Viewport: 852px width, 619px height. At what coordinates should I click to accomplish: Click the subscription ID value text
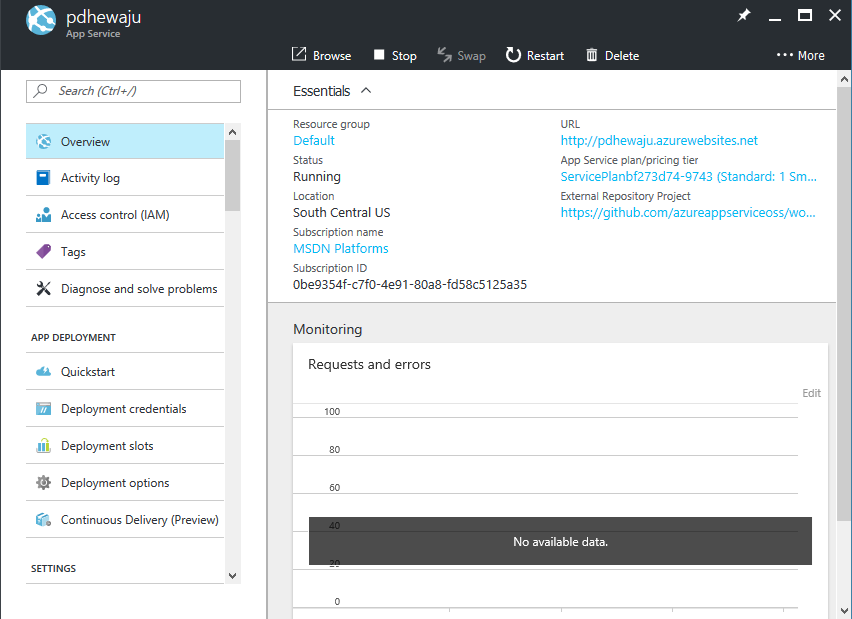tap(410, 284)
